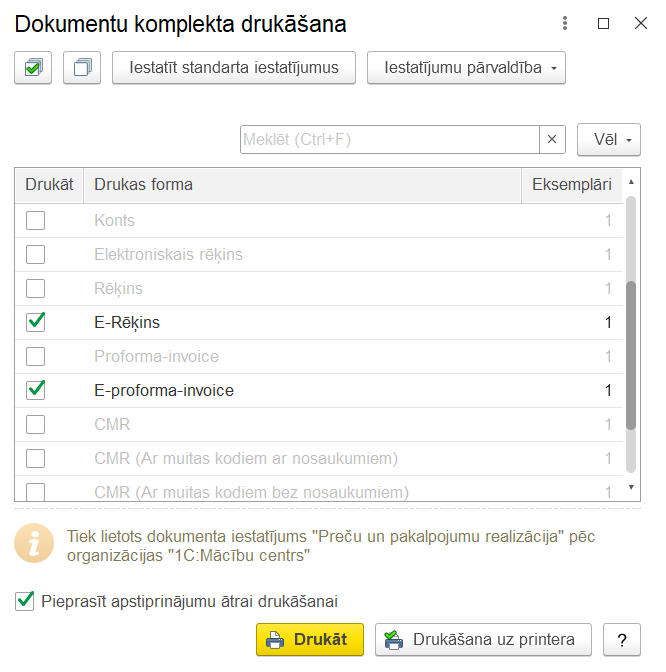Expand the Iestatījumu pārvaldība dropdown

coord(466,68)
